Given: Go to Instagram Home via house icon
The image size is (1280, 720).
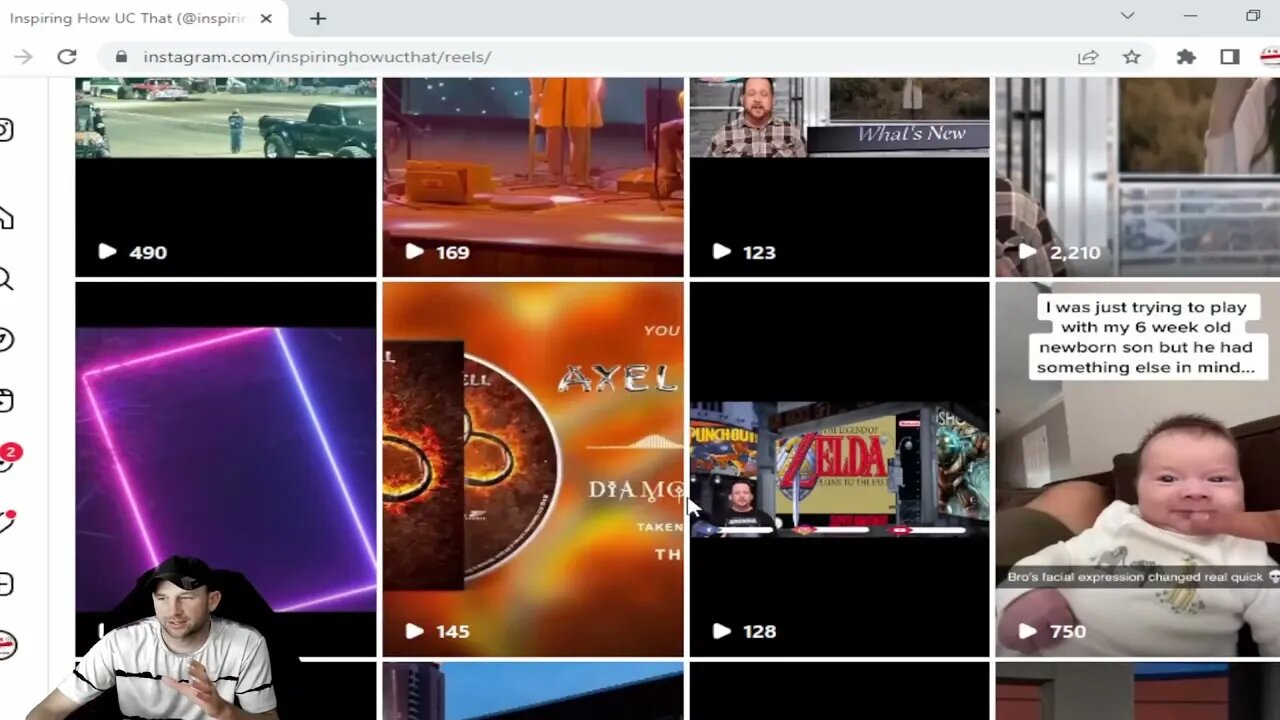Looking at the screenshot, I should pyautogui.click(x=5, y=217).
